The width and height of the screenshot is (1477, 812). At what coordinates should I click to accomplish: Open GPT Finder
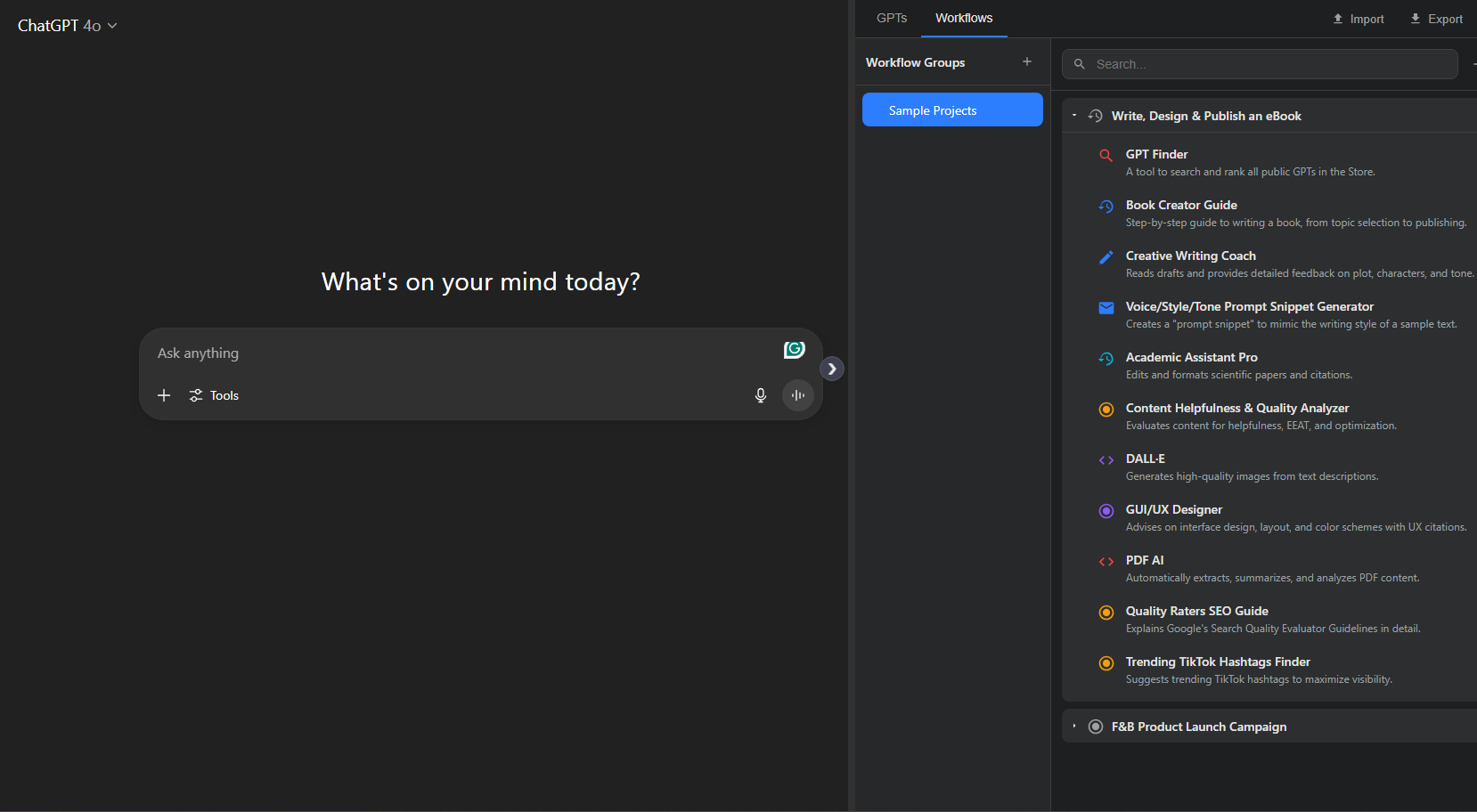(x=1156, y=154)
